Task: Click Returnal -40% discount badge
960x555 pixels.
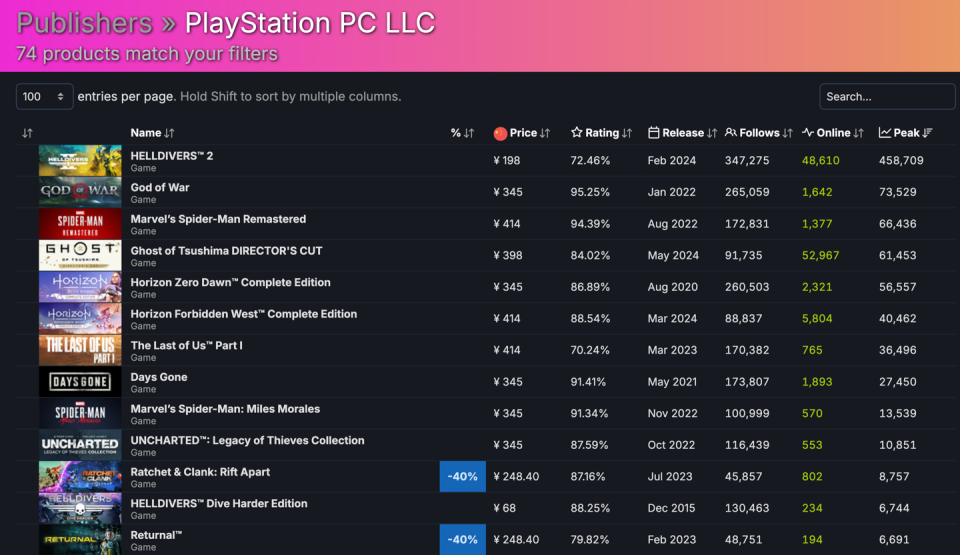Action: click(462, 540)
